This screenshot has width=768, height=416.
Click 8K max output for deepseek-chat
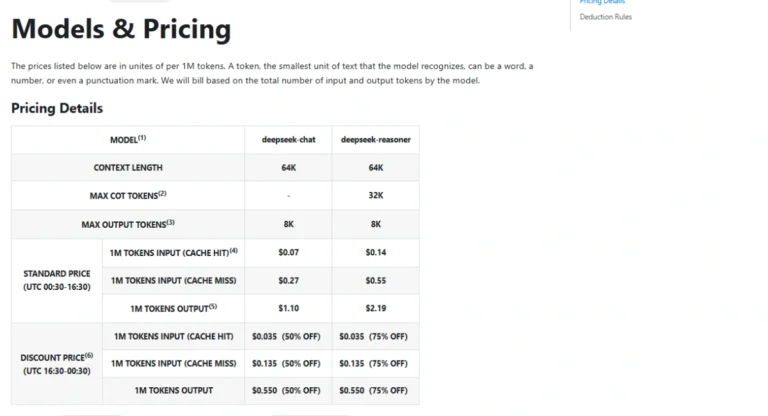pyautogui.click(x=288, y=224)
